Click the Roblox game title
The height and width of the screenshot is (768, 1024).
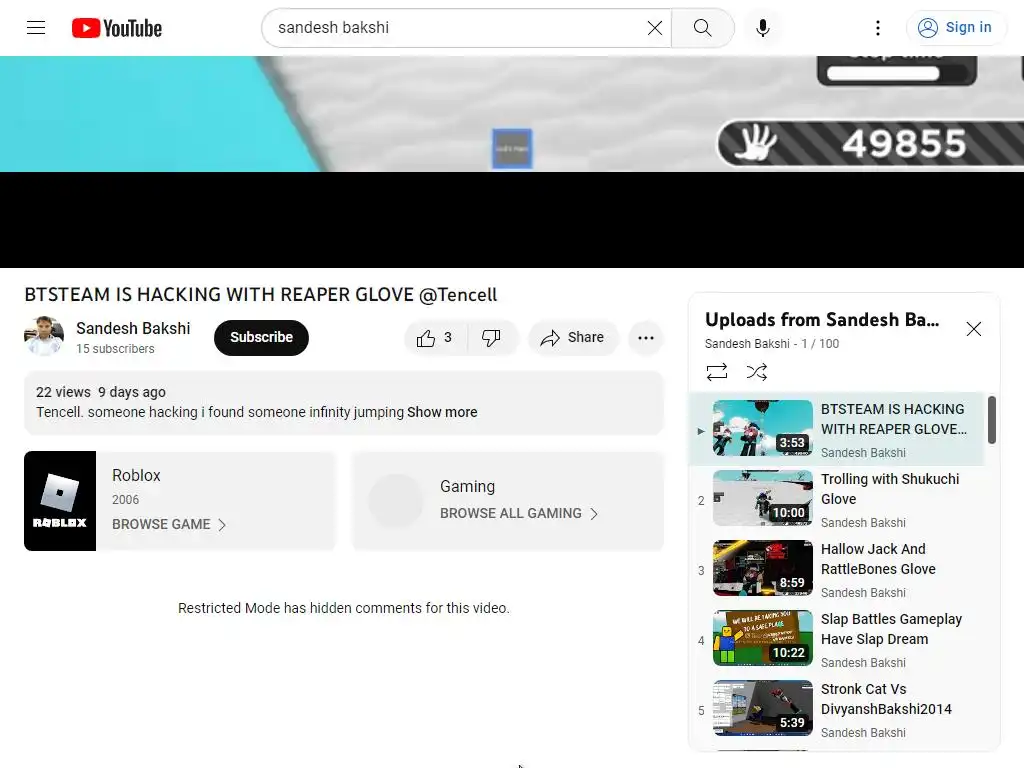click(136, 475)
